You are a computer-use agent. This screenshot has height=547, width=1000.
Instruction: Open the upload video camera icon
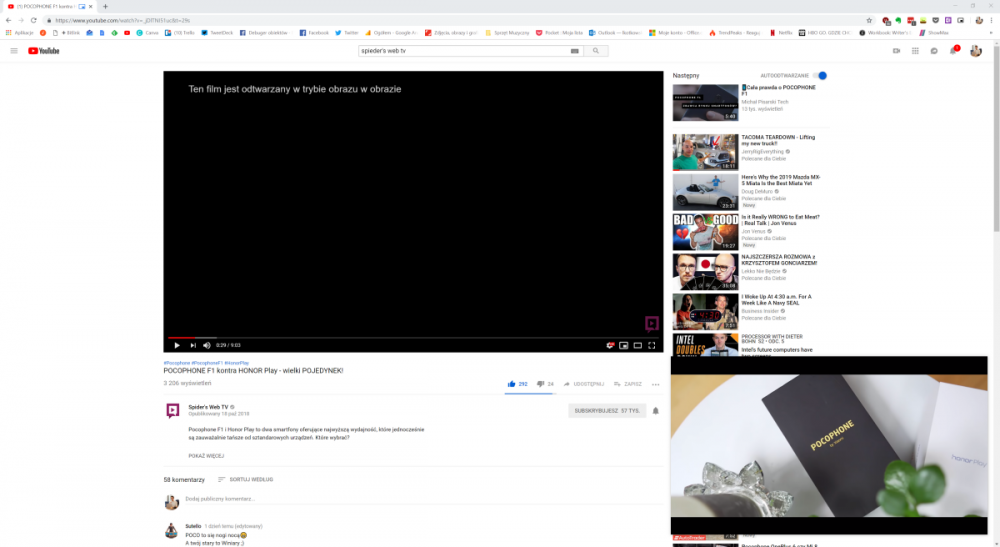pos(896,51)
